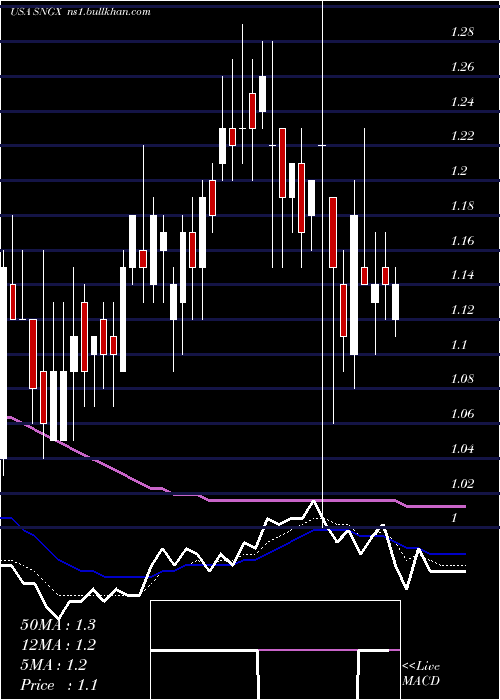Click the 1.12 price axis label
500x700 pixels.
[x=462, y=310]
